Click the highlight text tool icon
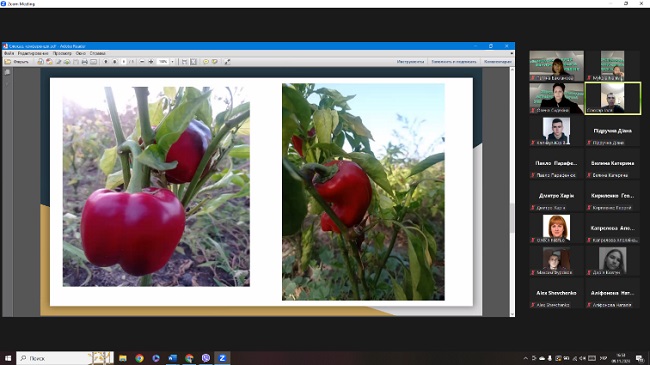Viewport: 650px width, 365px height. click(215, 61)
